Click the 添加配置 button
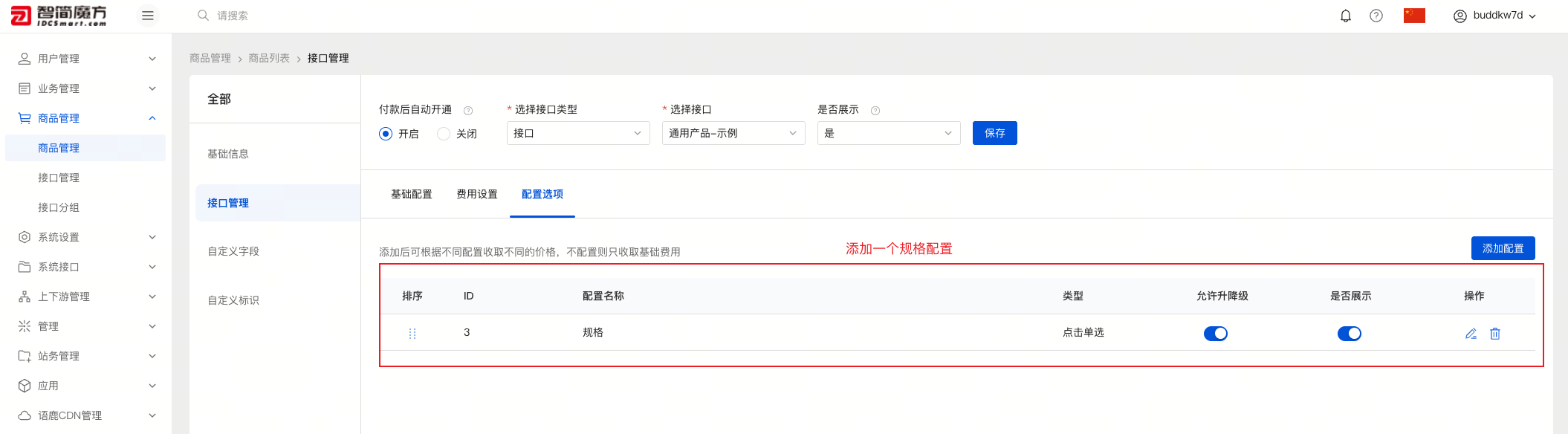The height and width of the screenshot is (434, 1568). (x=1503, y=248)
